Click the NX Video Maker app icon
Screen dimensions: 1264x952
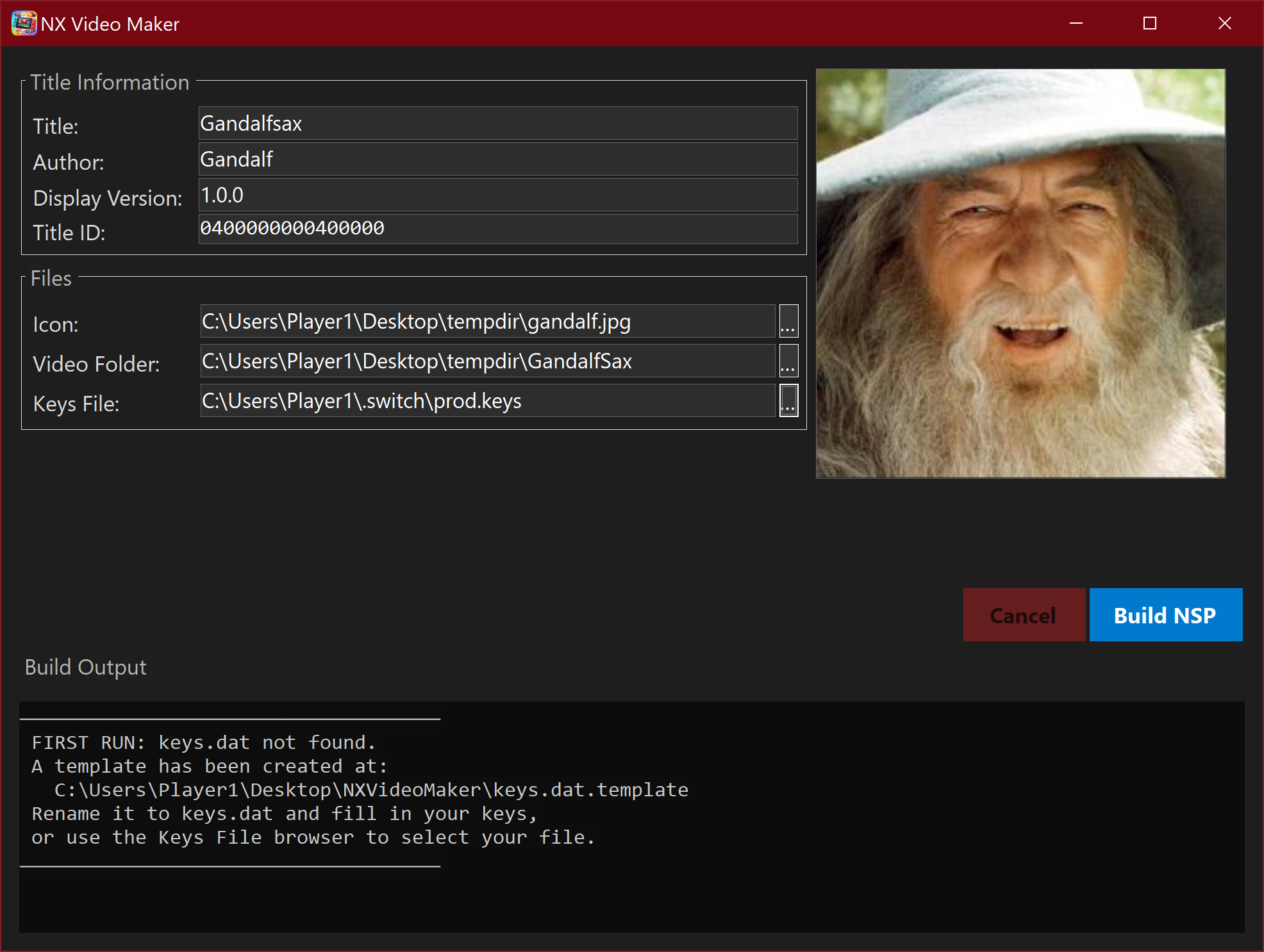[24, 24]
